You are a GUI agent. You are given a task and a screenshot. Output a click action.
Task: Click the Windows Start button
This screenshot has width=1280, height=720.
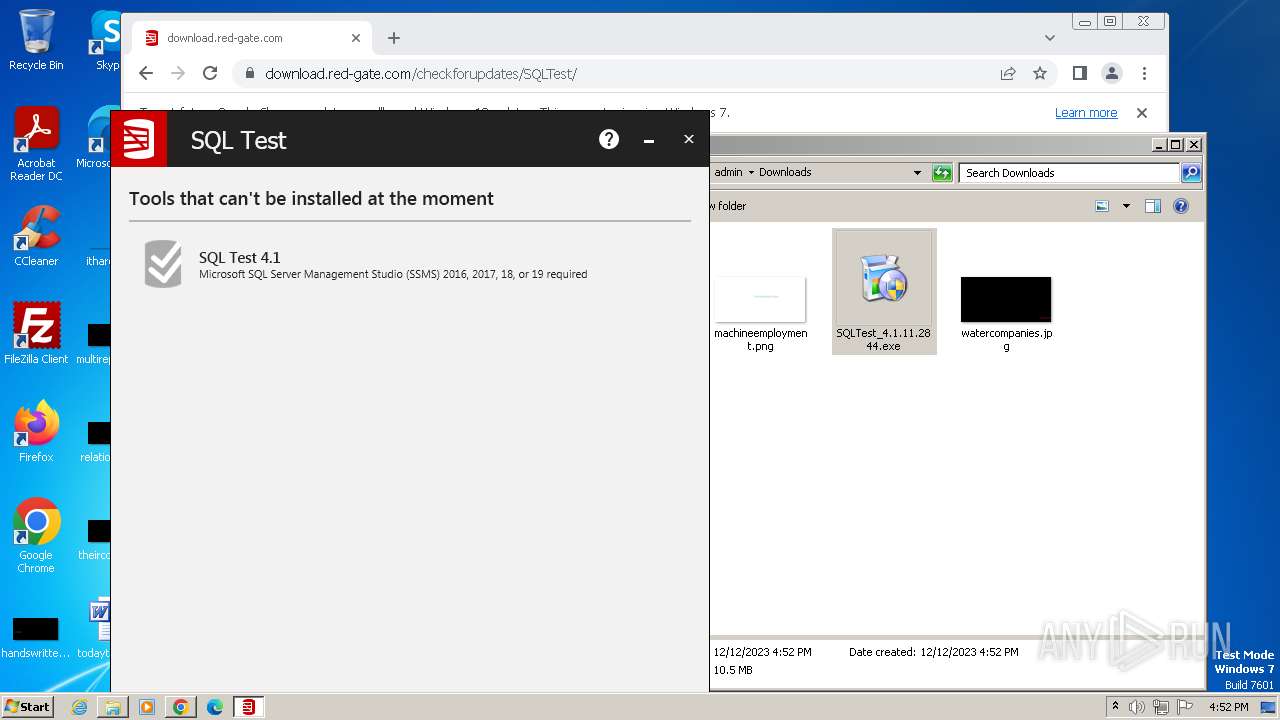[x=27, y=706]
